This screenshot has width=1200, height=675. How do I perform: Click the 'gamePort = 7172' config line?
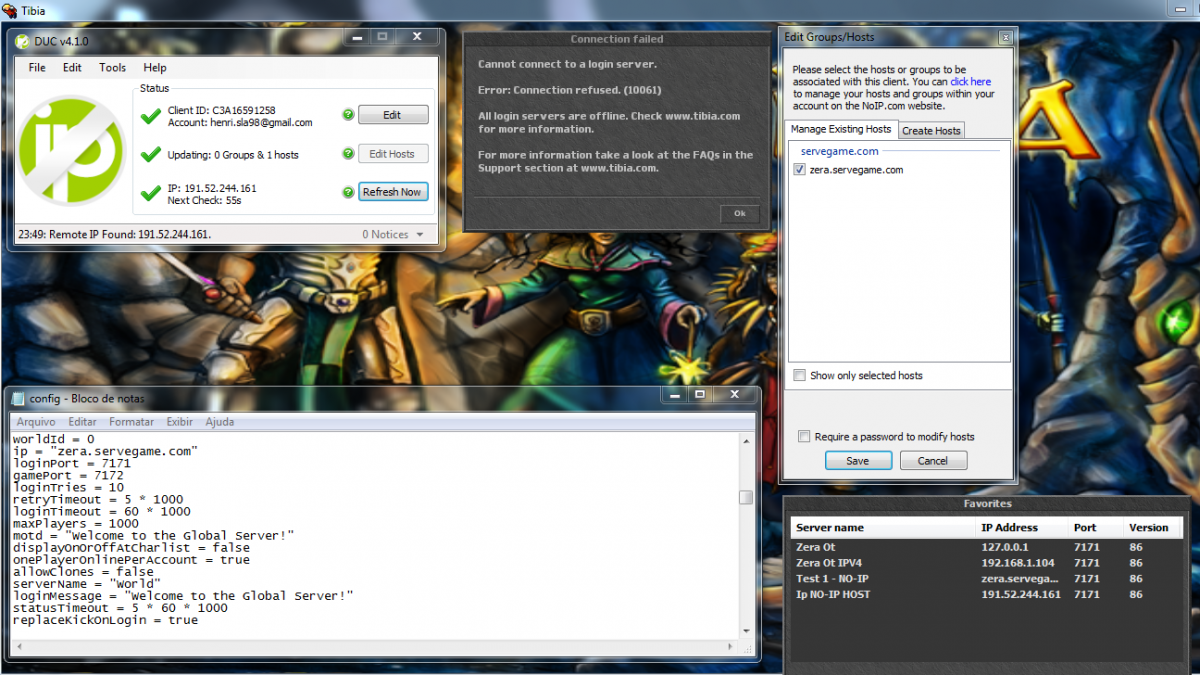pyautogui.click(x=68, y=475)
